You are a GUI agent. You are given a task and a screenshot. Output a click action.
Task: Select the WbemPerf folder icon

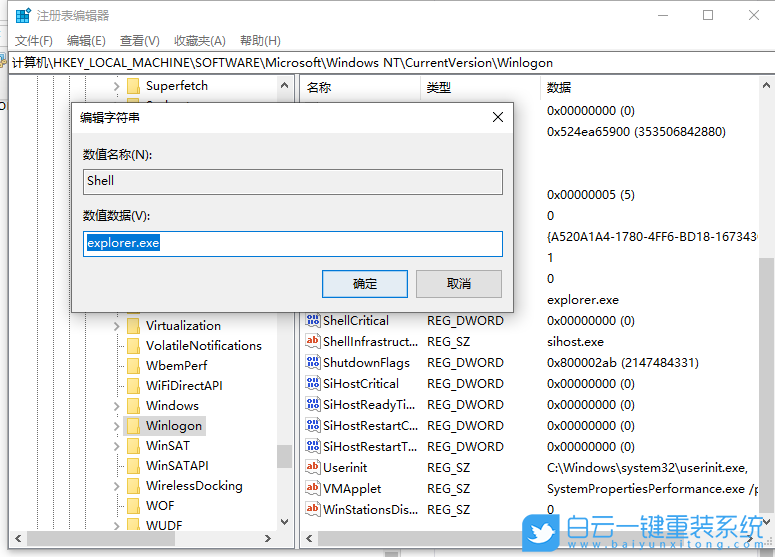pyautogui.click(x=133, y=366)
